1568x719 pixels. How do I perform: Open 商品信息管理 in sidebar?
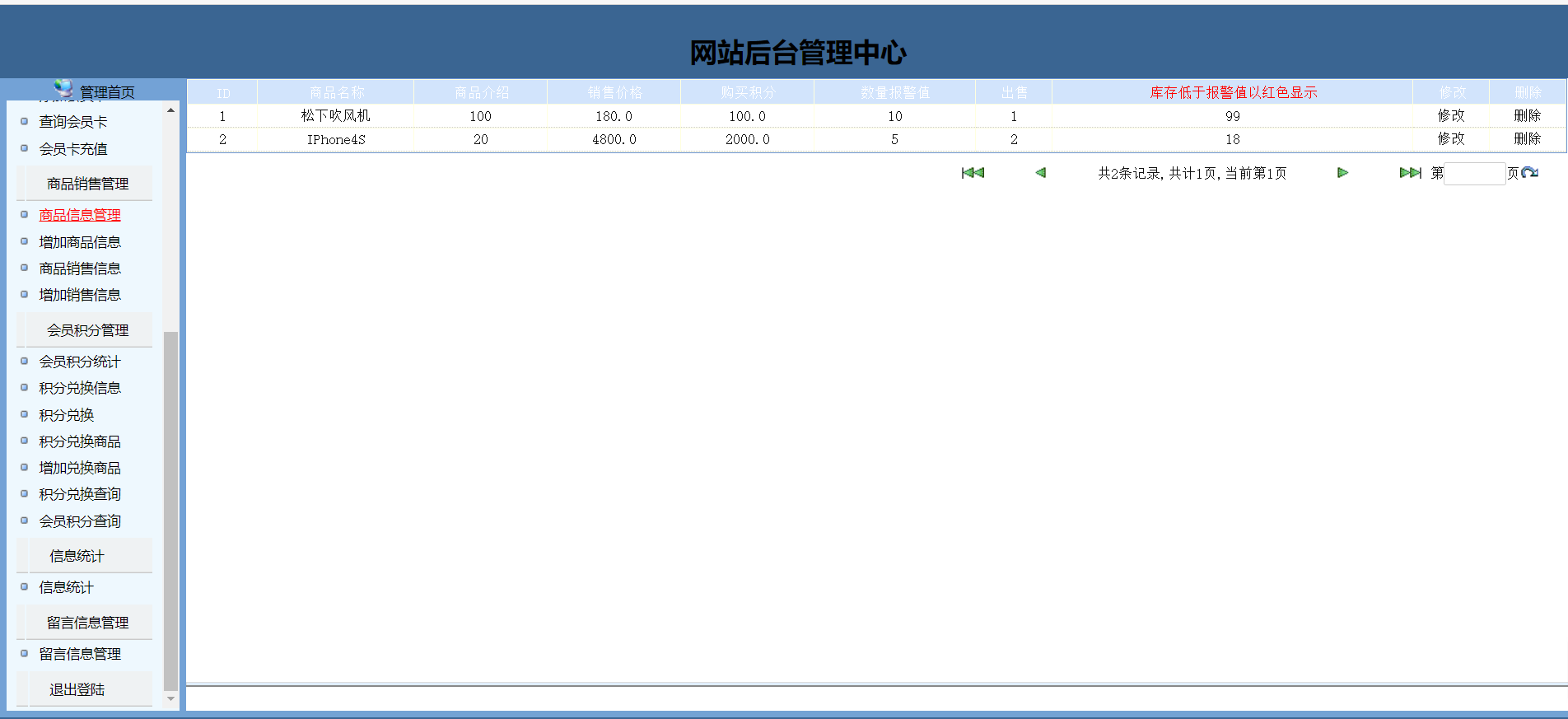(x=80, y=215)
